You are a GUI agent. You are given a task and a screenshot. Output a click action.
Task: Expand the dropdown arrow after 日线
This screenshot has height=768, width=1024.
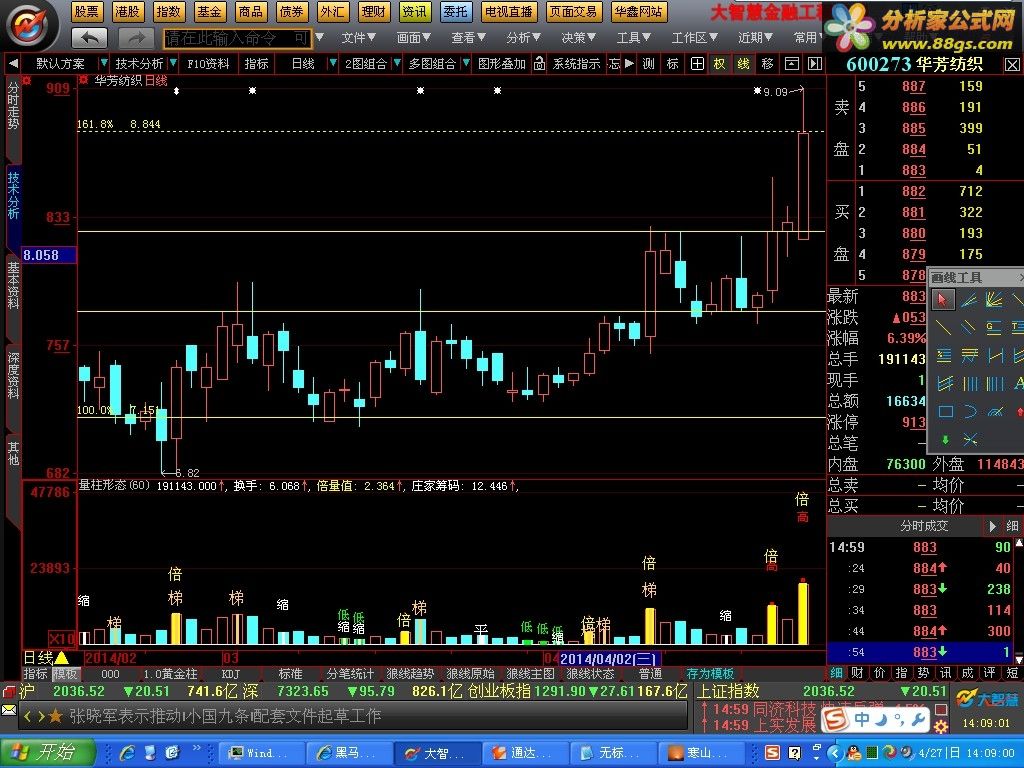point(332,63)
